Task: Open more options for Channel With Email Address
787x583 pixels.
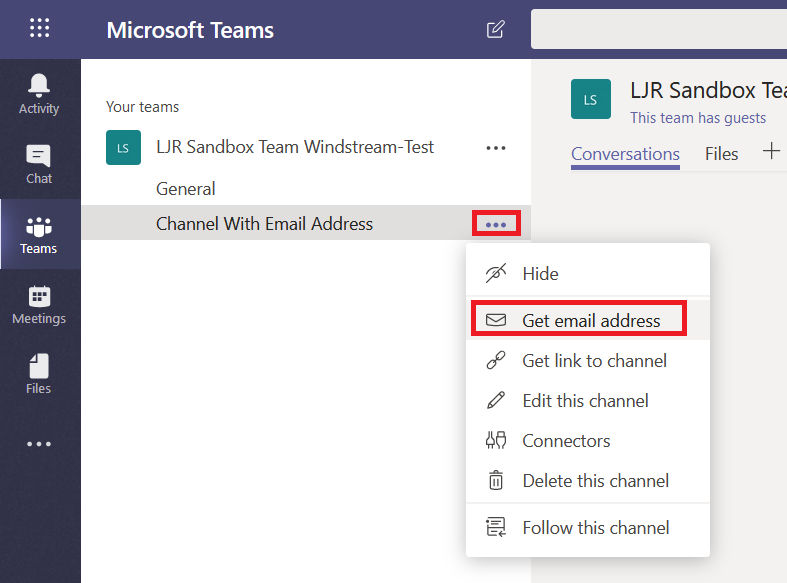Action: coord(496,224)
